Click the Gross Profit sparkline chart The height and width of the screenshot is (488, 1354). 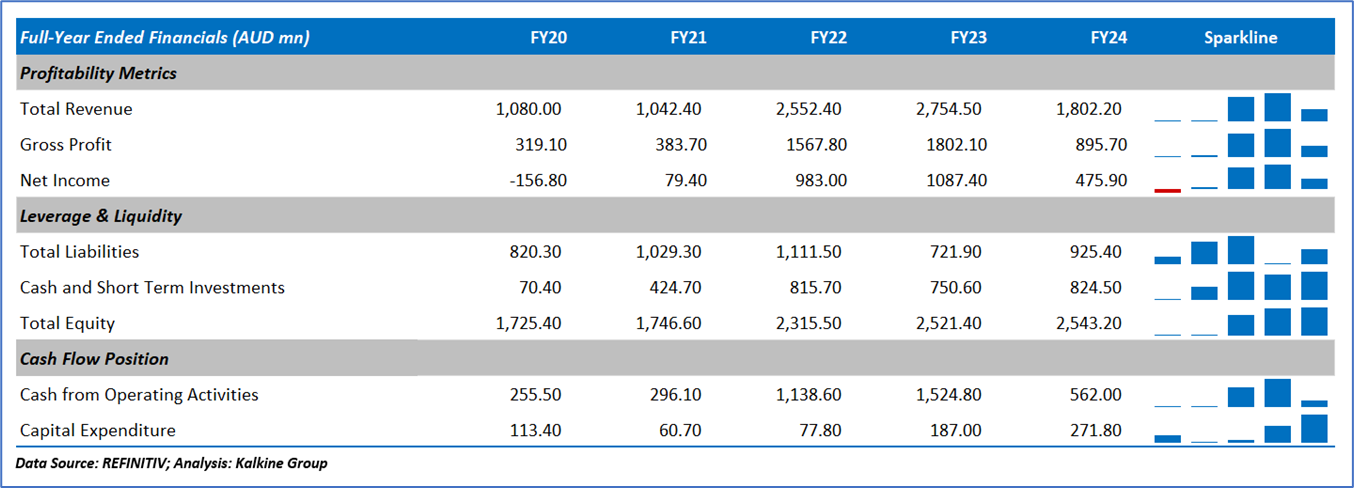coord(1240,144)
